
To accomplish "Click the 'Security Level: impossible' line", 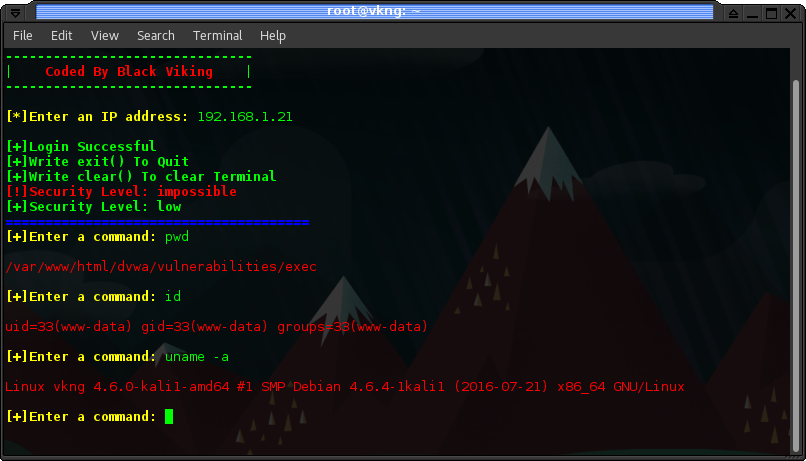I will click(121, 191).
